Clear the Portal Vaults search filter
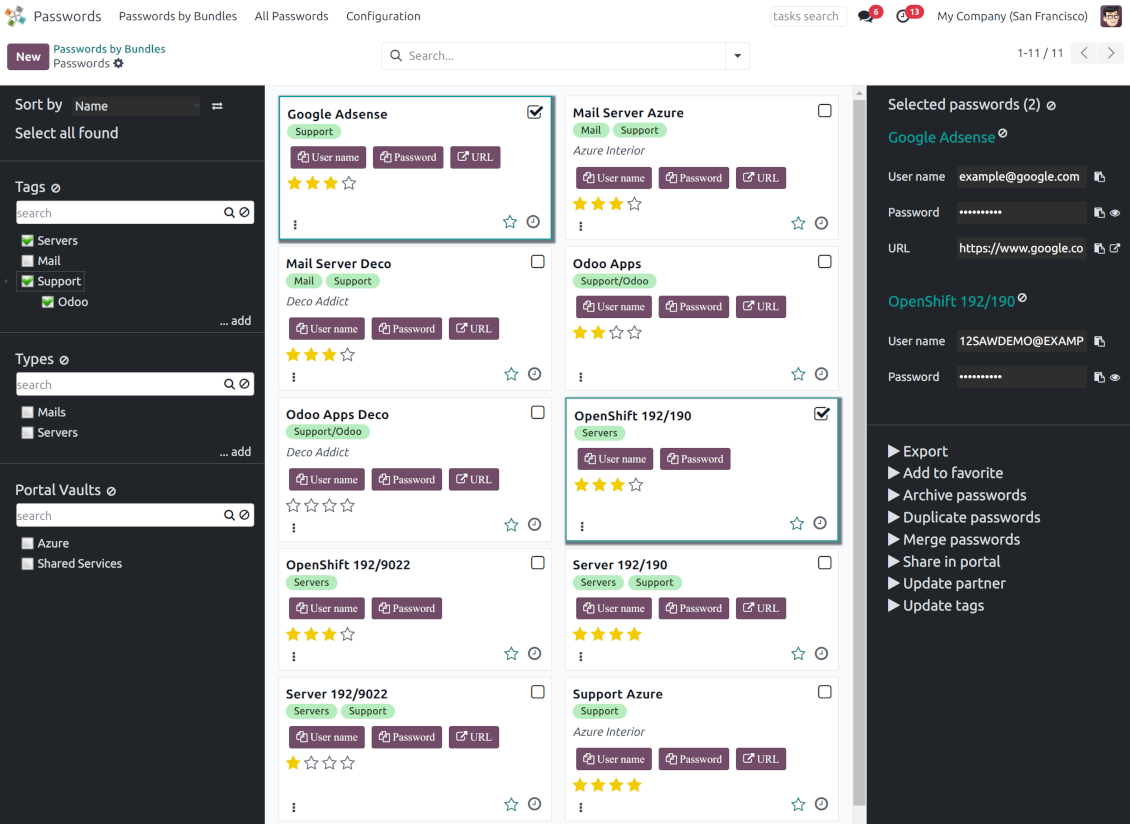The width and height of the screenshot is (1130, 824). coord(244,515)
